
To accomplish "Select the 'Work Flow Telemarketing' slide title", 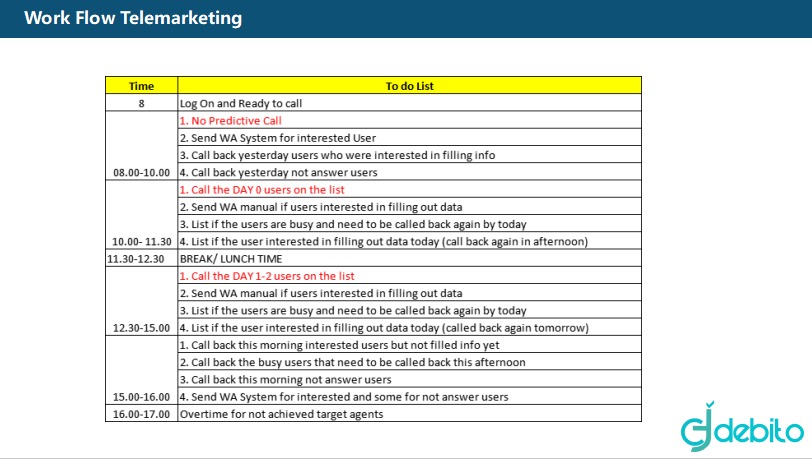I will coord(133,18).
